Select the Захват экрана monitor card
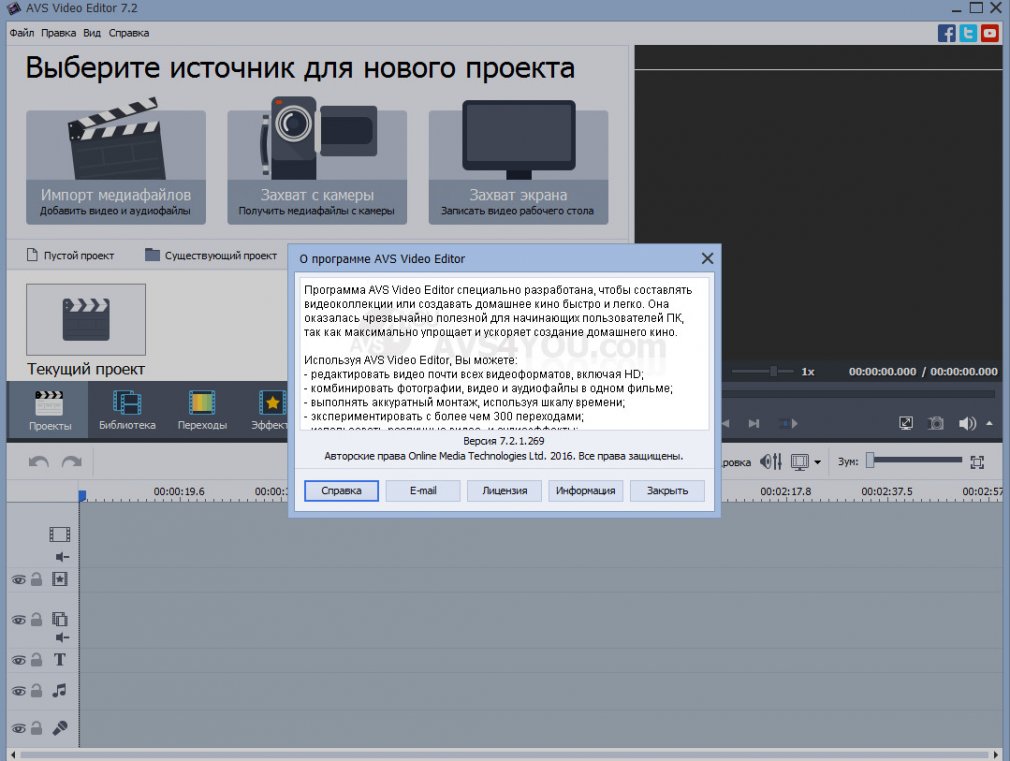 pos(519,161)
